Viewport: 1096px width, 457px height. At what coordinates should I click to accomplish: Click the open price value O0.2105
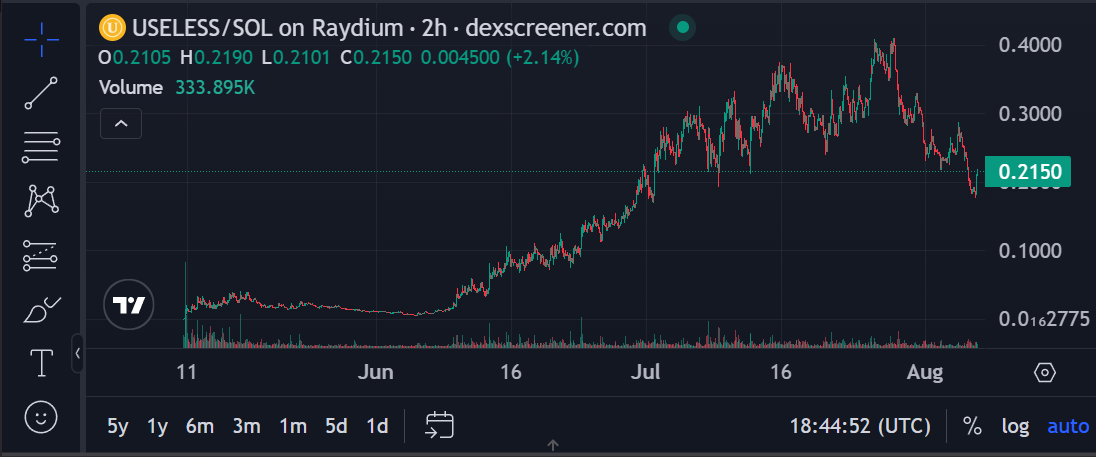pos(135,58)
